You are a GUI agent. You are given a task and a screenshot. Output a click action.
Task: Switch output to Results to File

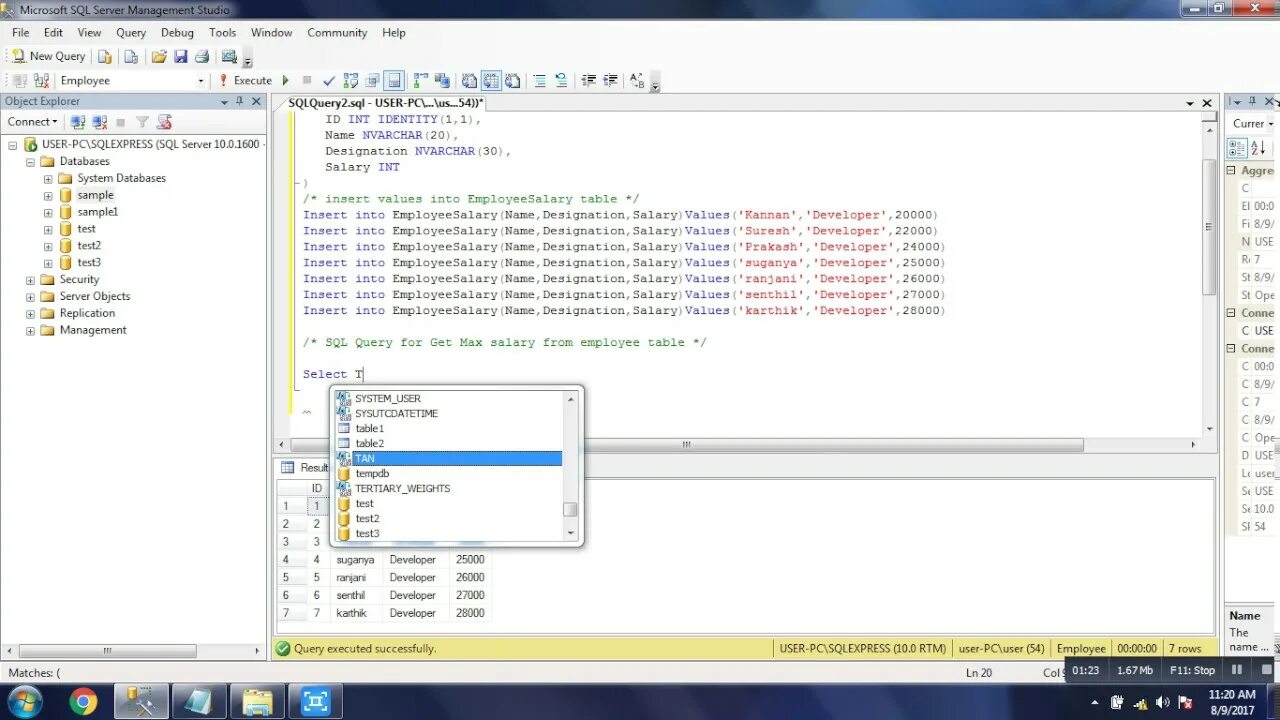coord(512,80)
